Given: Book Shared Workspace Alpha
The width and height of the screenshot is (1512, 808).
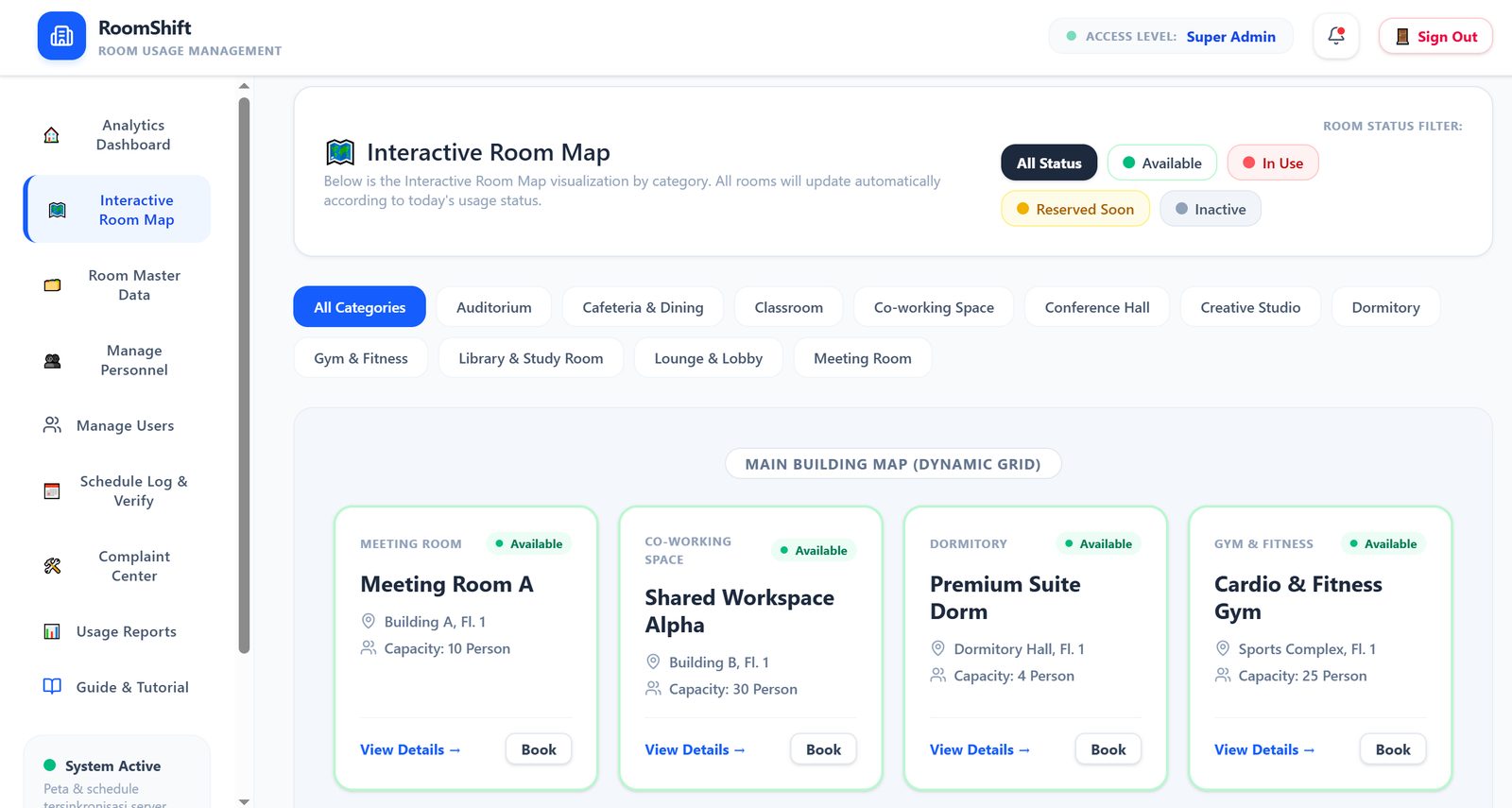Looking at the screenshot, I should 823,749.
